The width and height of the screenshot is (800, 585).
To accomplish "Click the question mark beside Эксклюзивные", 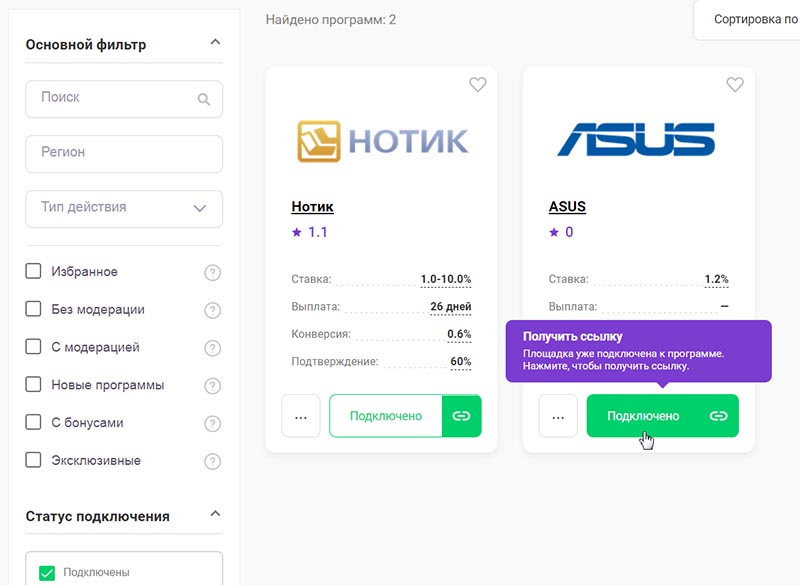I will tap(213, 461).
